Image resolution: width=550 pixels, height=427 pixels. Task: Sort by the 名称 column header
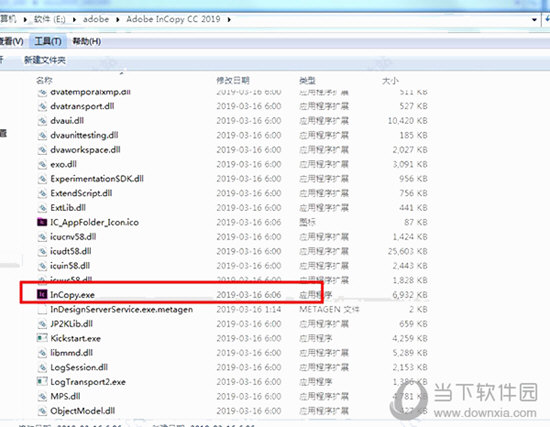tap(44, 80)
